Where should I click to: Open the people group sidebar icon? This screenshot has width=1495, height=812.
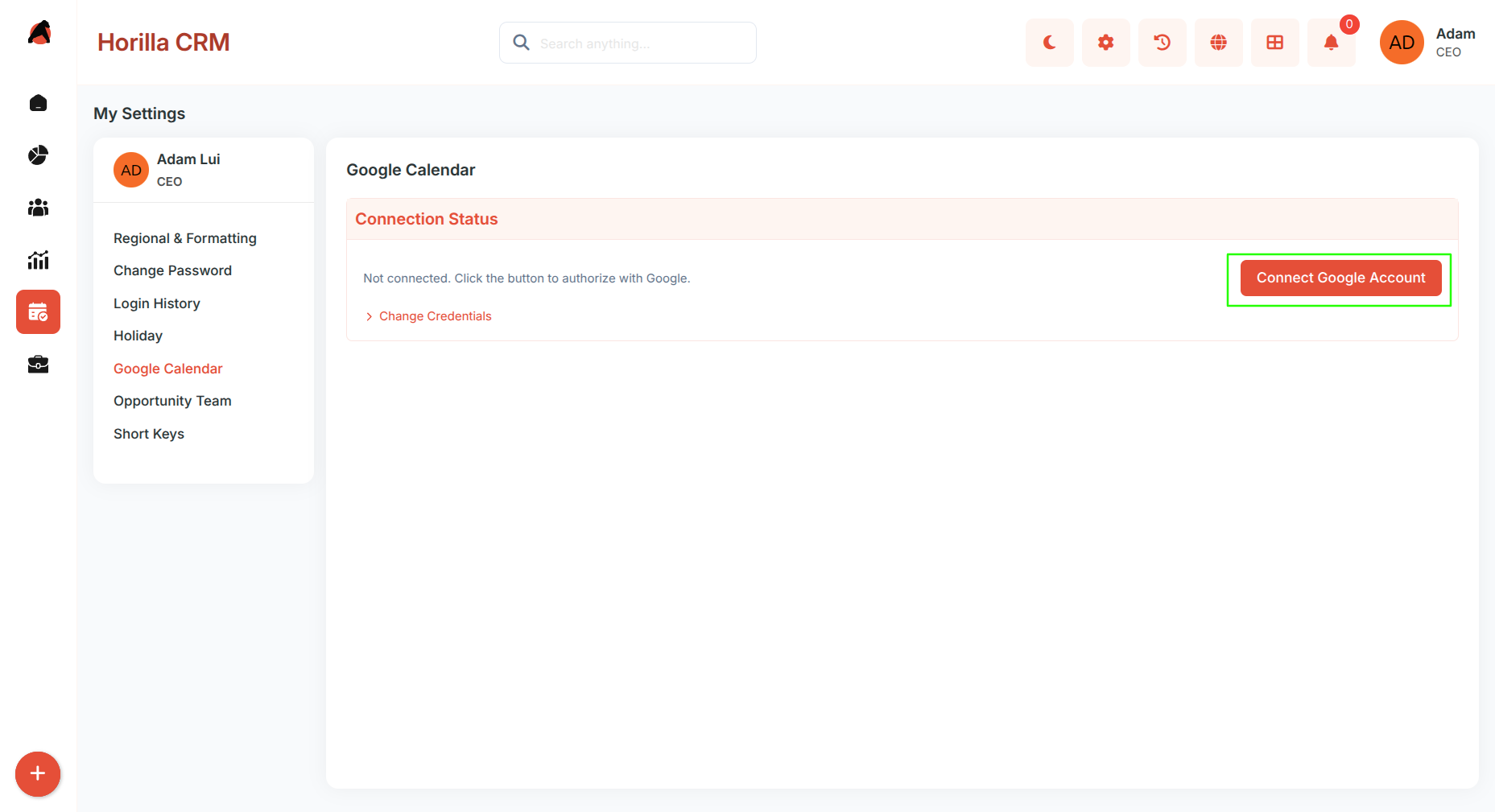pyautogui.click(x=38, y=208)
